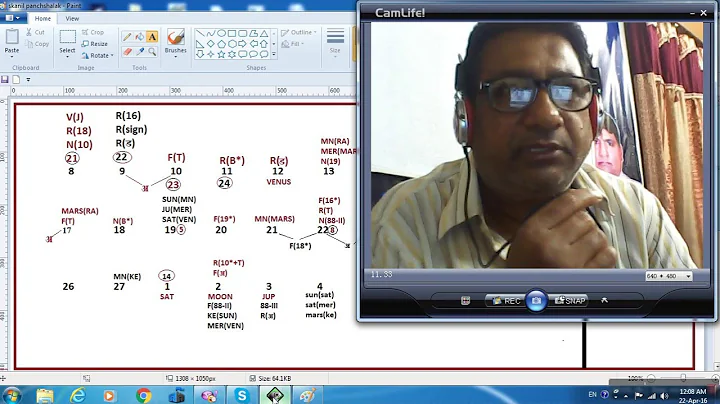
Task: Choose the Rounded rectangle shape
Action: (x=242, y=34)
